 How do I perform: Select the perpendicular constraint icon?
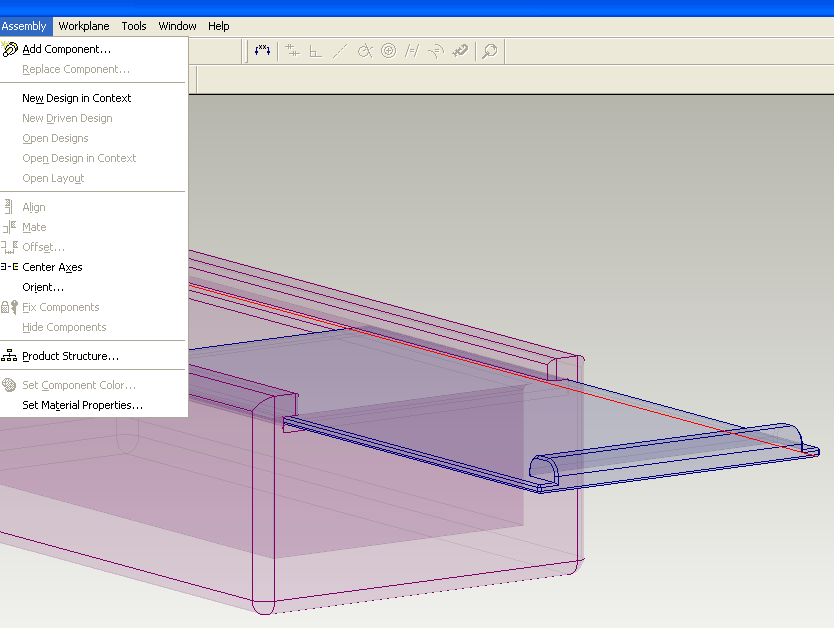pyautogui.click(x=315, y=51)
